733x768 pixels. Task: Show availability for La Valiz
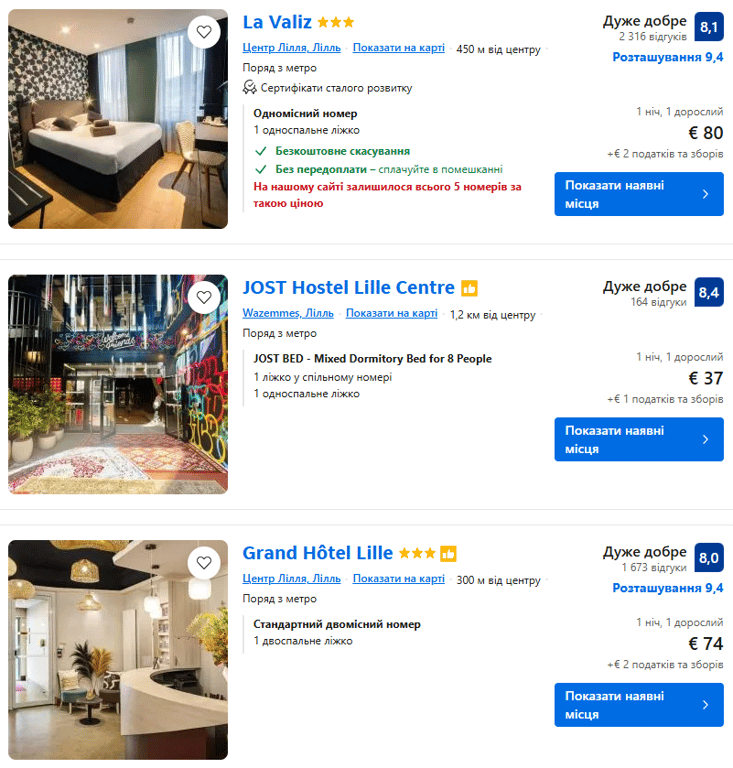pos(638,194)
